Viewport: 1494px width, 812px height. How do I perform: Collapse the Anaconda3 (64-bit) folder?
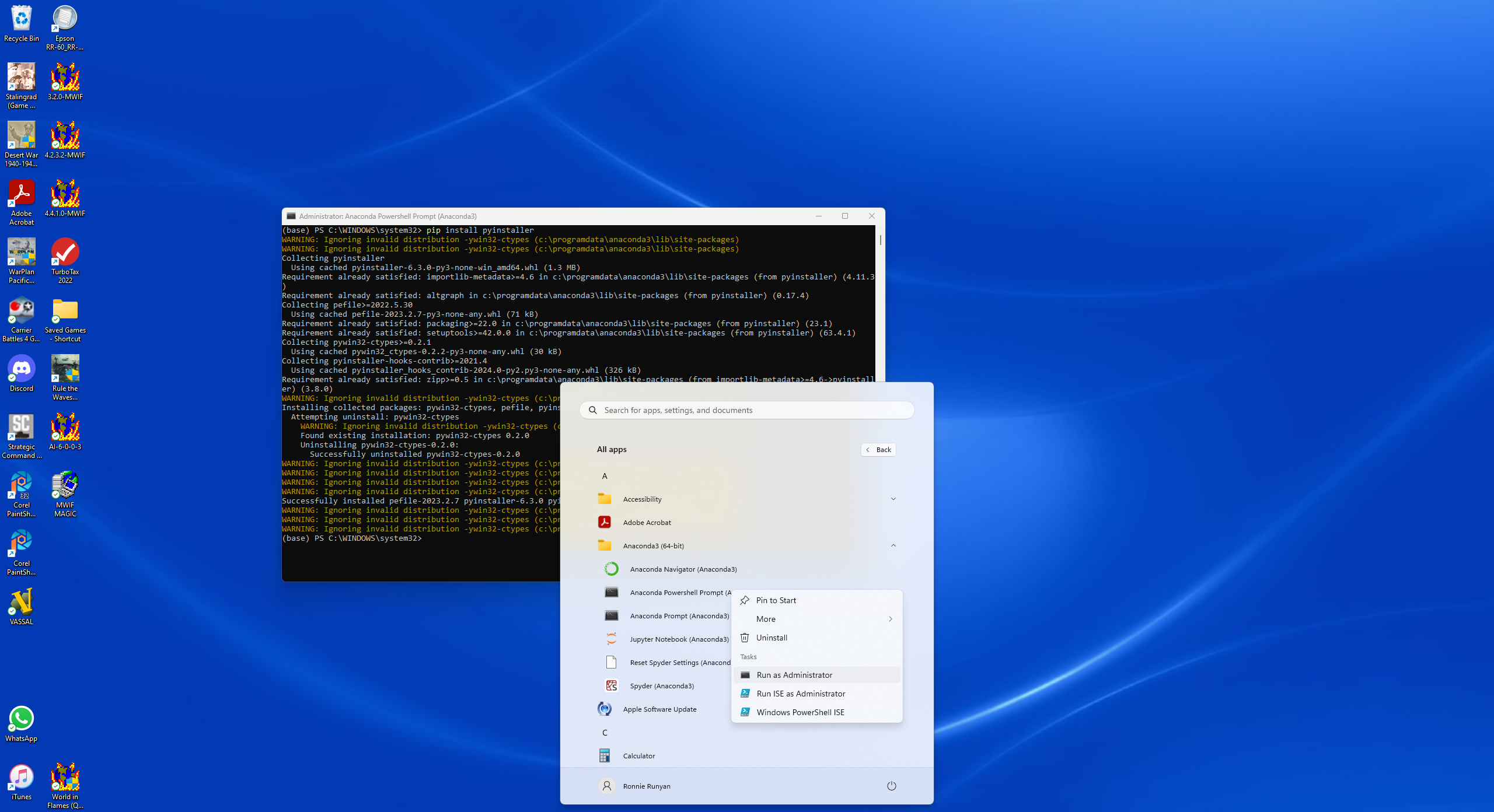(893, 545)
